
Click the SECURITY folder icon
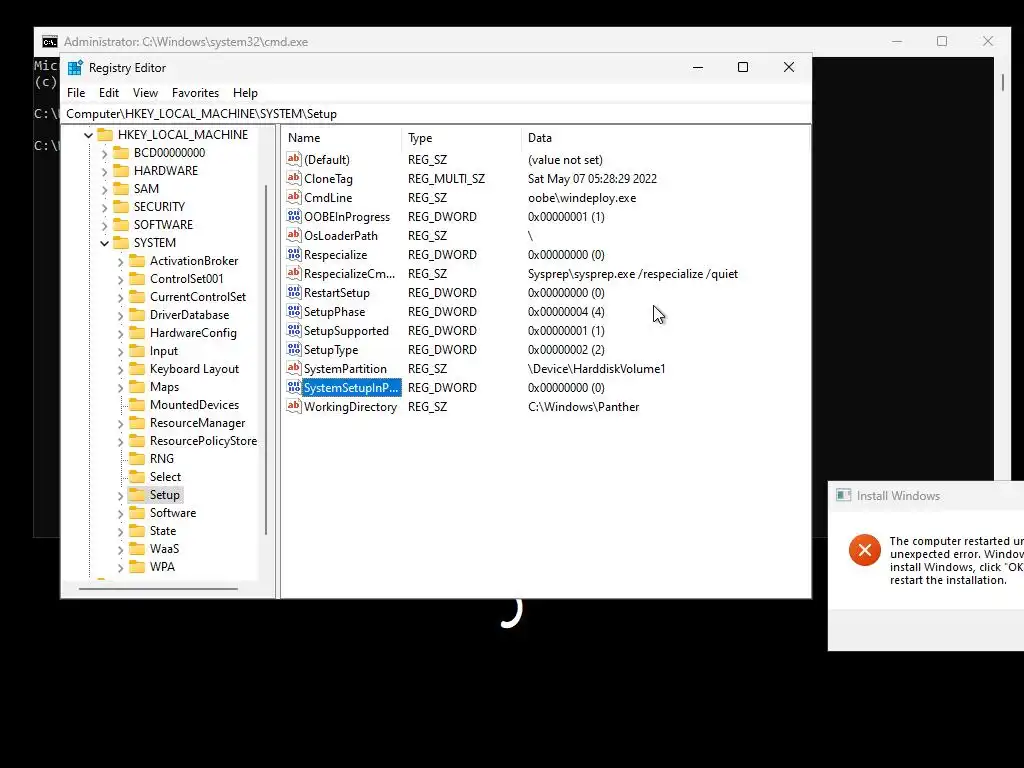[x=121, y=206]
